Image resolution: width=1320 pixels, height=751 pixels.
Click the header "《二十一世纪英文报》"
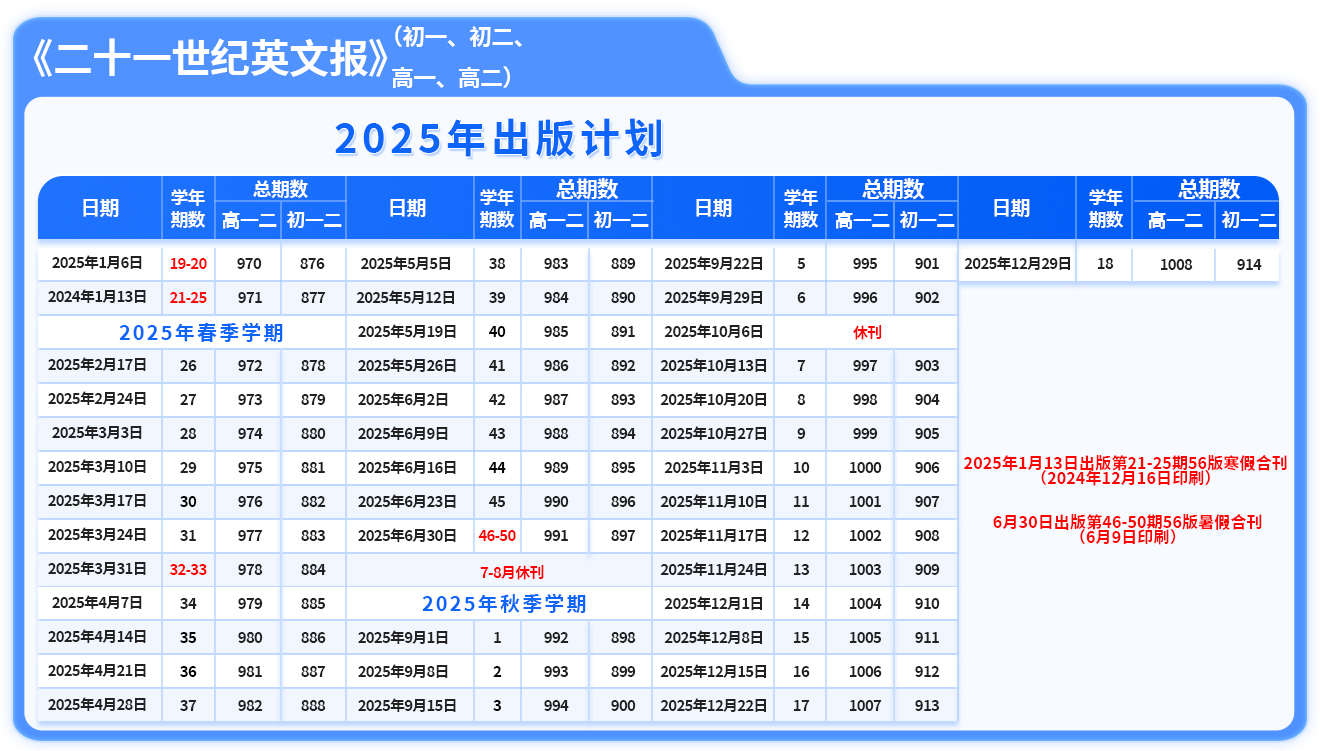click(209, 60)
